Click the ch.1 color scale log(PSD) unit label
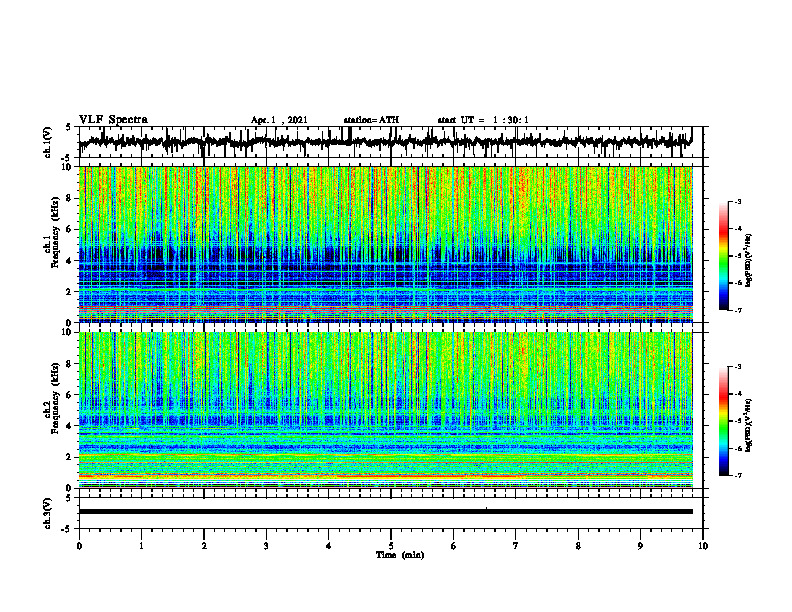This screenshot has width=792, height=612. pos(749,260)
